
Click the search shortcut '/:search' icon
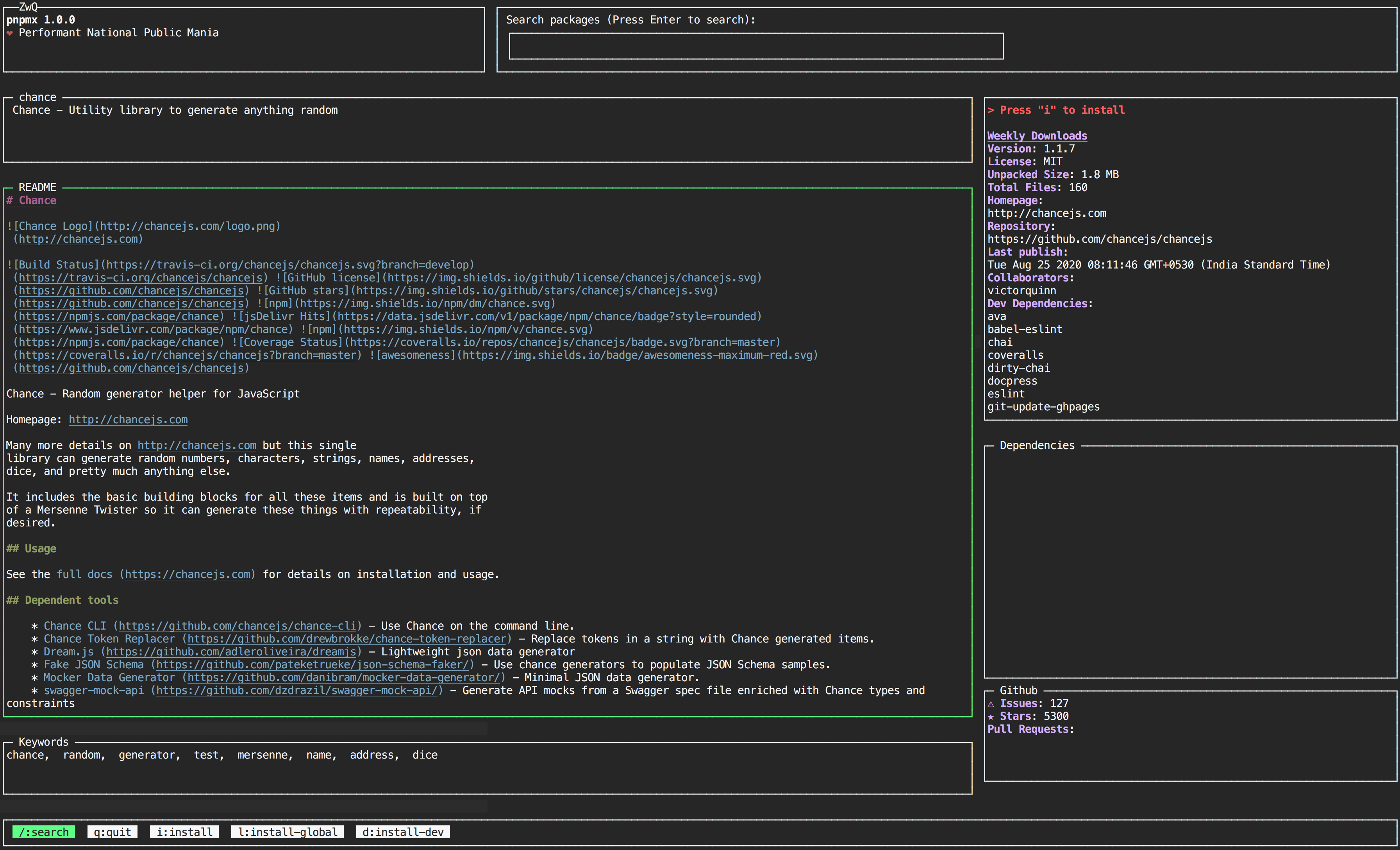coord(44,832)
